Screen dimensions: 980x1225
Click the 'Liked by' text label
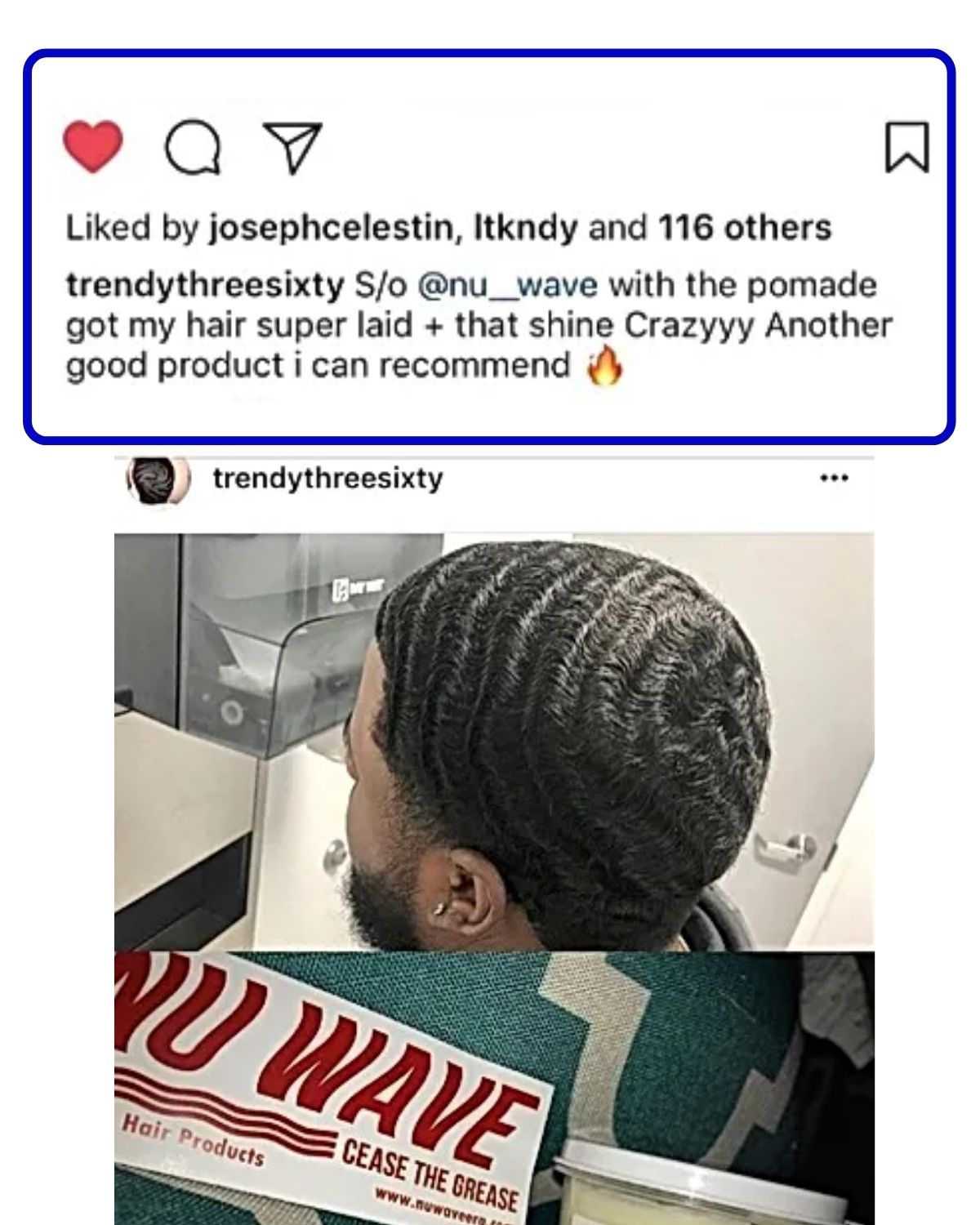[132, 228]
